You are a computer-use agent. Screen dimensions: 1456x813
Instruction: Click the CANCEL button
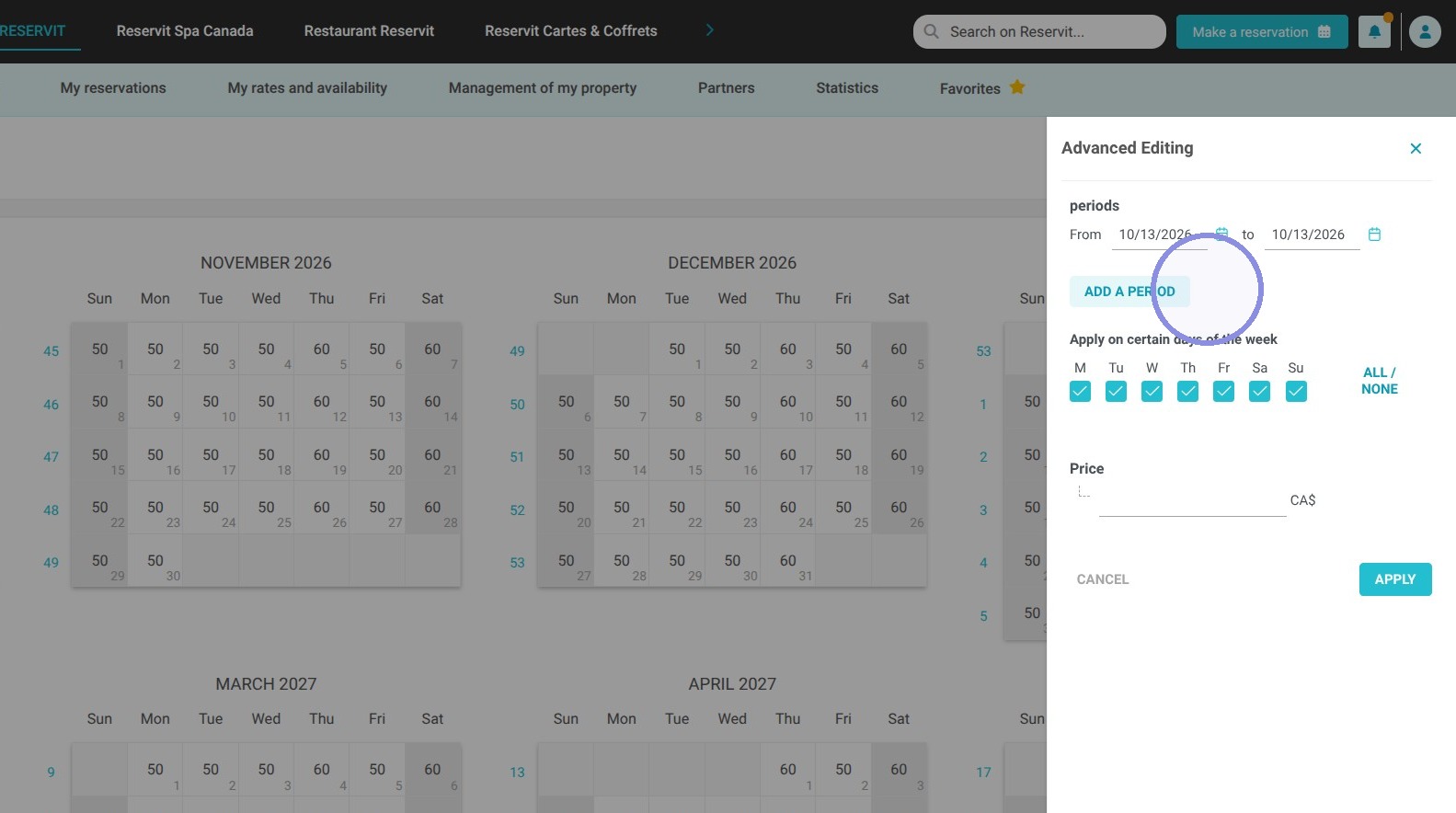coord(1103,579)
